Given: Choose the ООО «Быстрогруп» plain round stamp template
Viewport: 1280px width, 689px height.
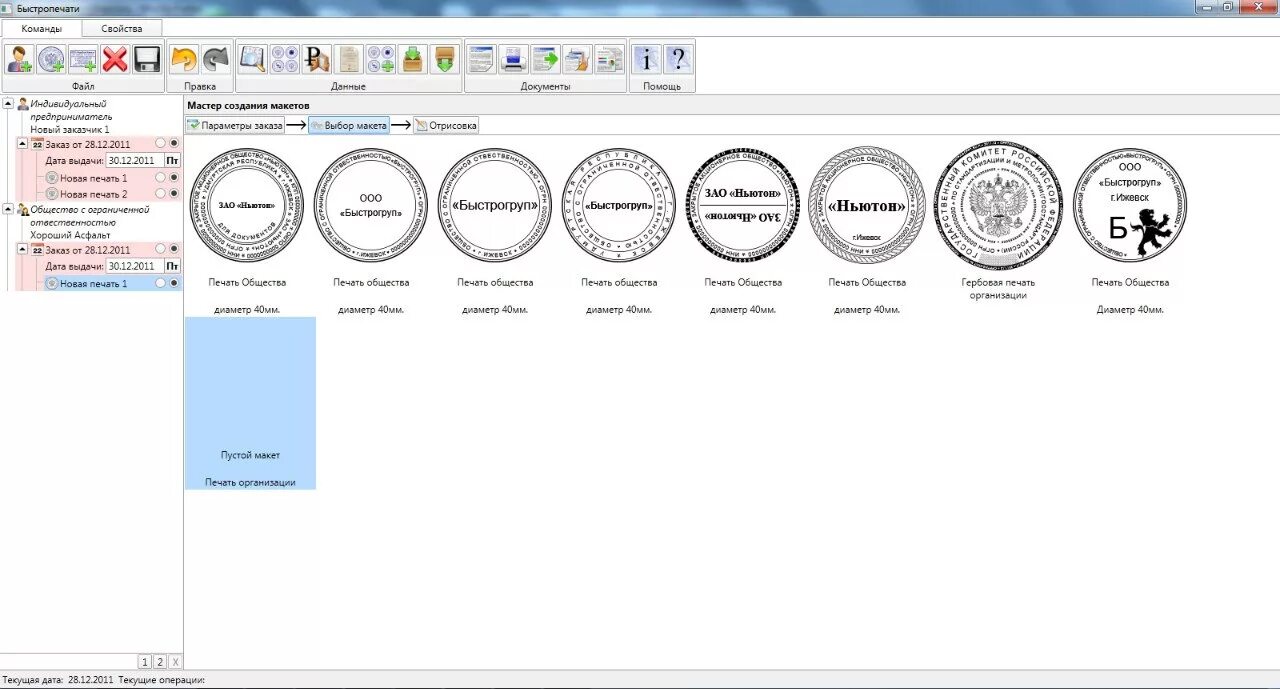Looking at the screenshot, I should click(x=371, y=205).
